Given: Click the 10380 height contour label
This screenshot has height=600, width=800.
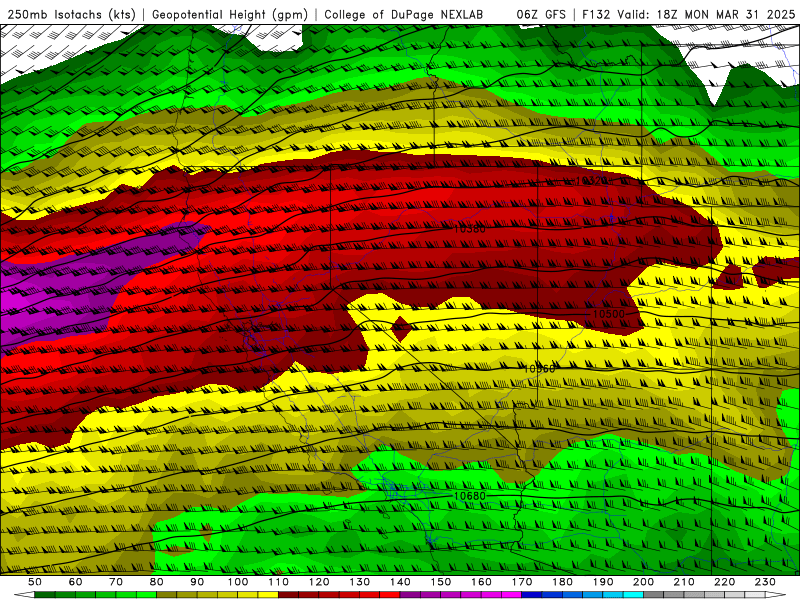Looking at the screenshot, I should 469,229.
